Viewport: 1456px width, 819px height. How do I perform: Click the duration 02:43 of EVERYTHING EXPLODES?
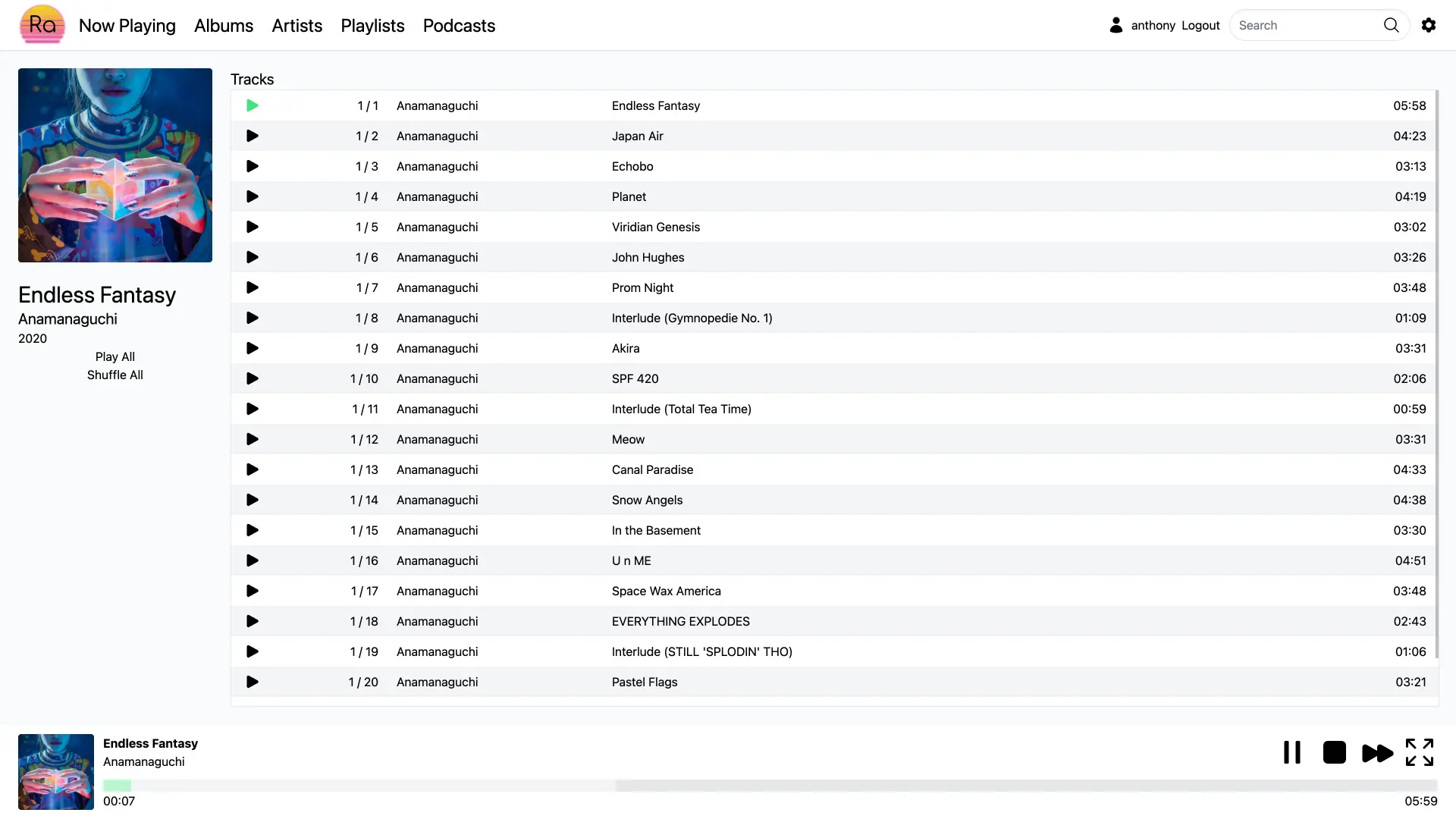[1410, 621]
